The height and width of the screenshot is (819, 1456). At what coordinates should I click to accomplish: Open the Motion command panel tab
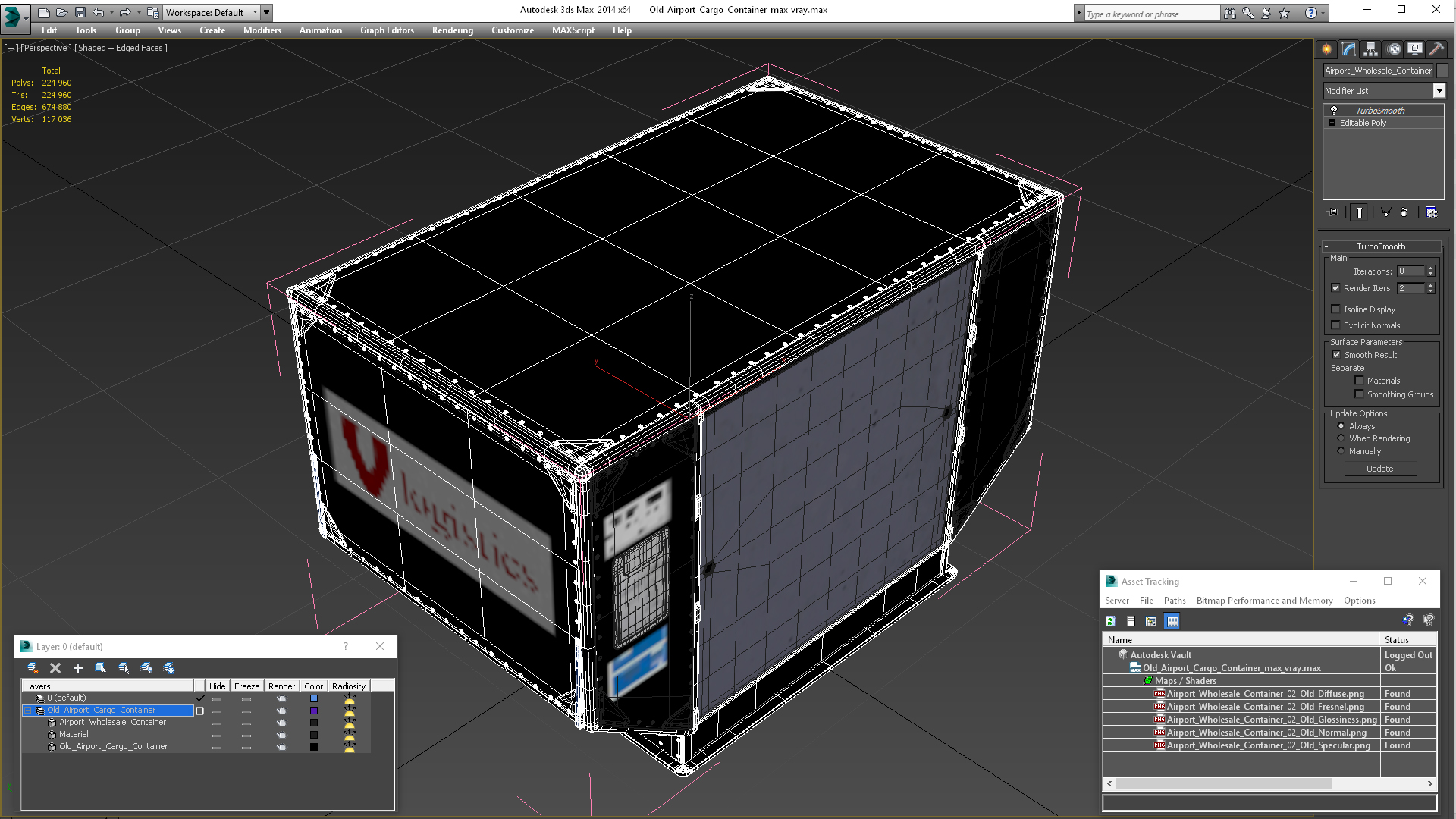tap(1393, 49)
